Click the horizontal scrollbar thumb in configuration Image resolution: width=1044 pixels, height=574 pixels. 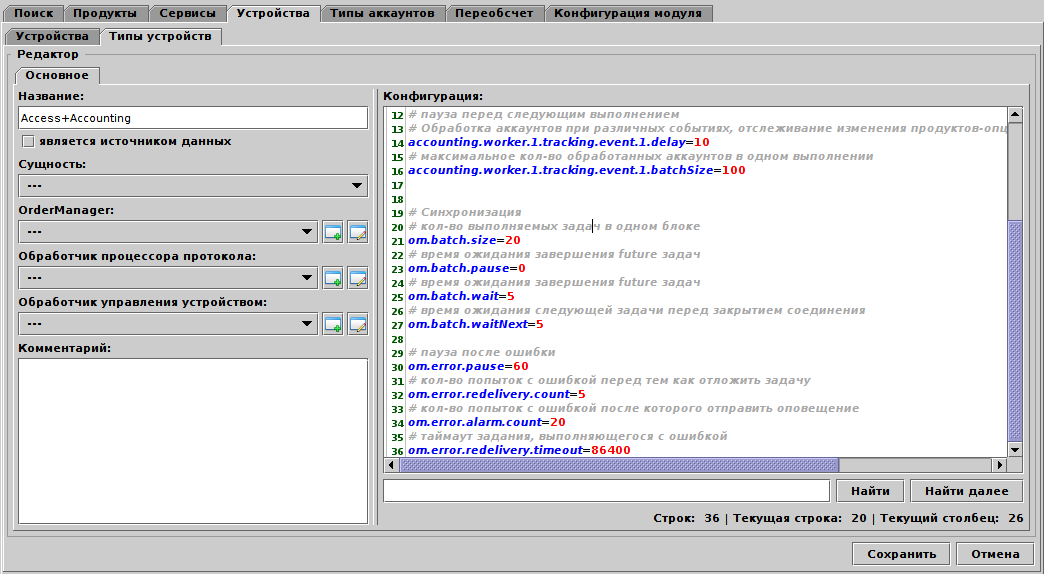(x=619, y=464)
